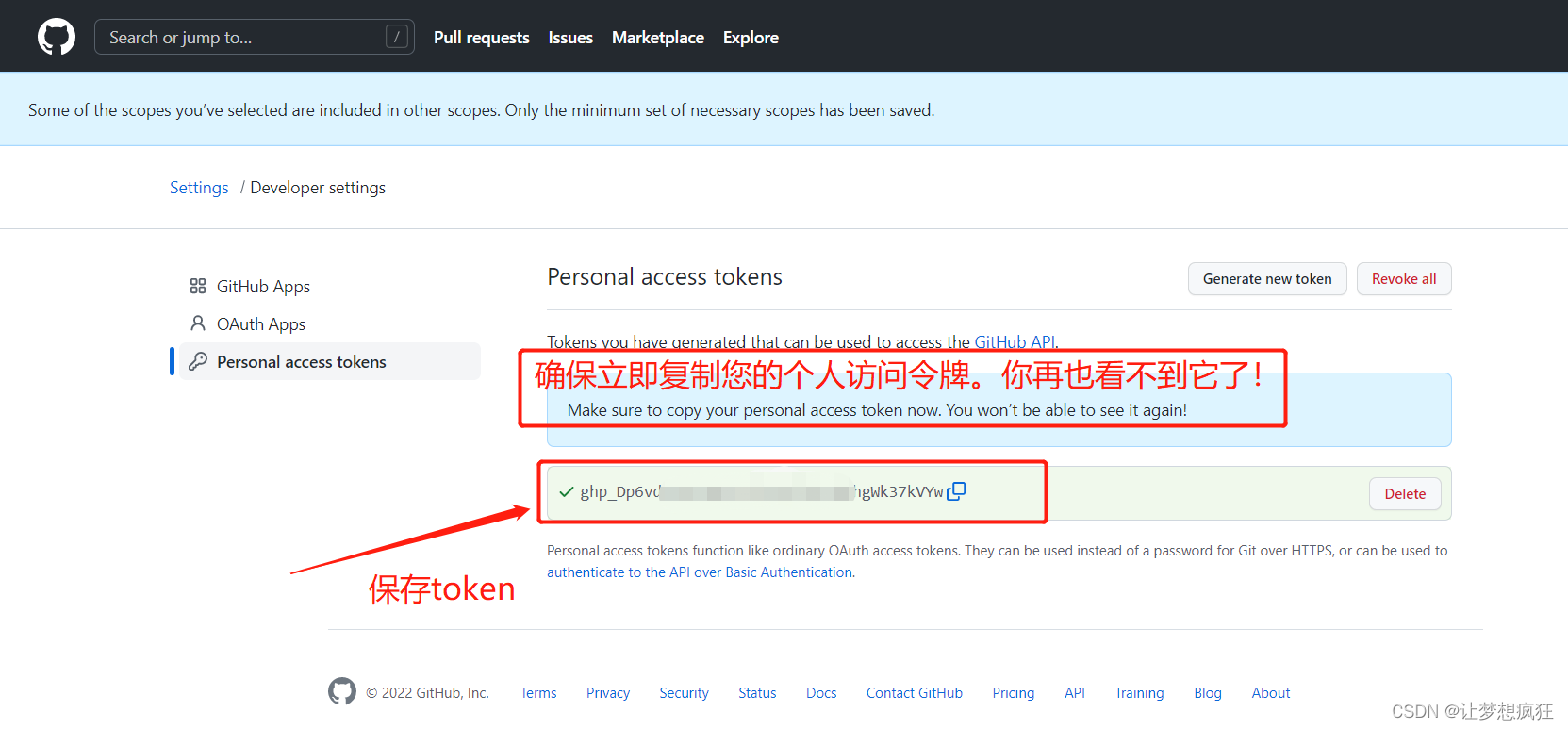Screen dimensions: 1568x729
Task: Open Blog footer link
Action: 1208,693
